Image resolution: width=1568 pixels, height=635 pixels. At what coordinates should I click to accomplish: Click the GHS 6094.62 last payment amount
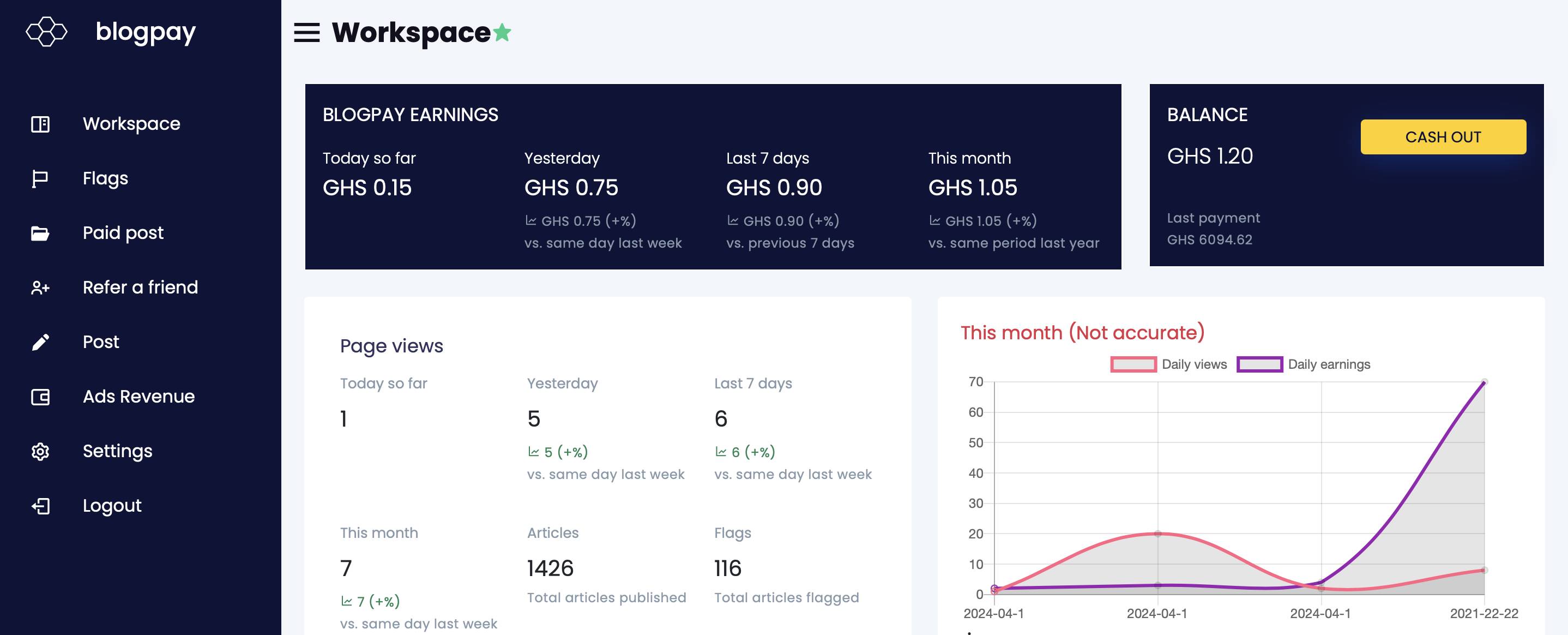pyautogui.click(x=1209, y=240)
